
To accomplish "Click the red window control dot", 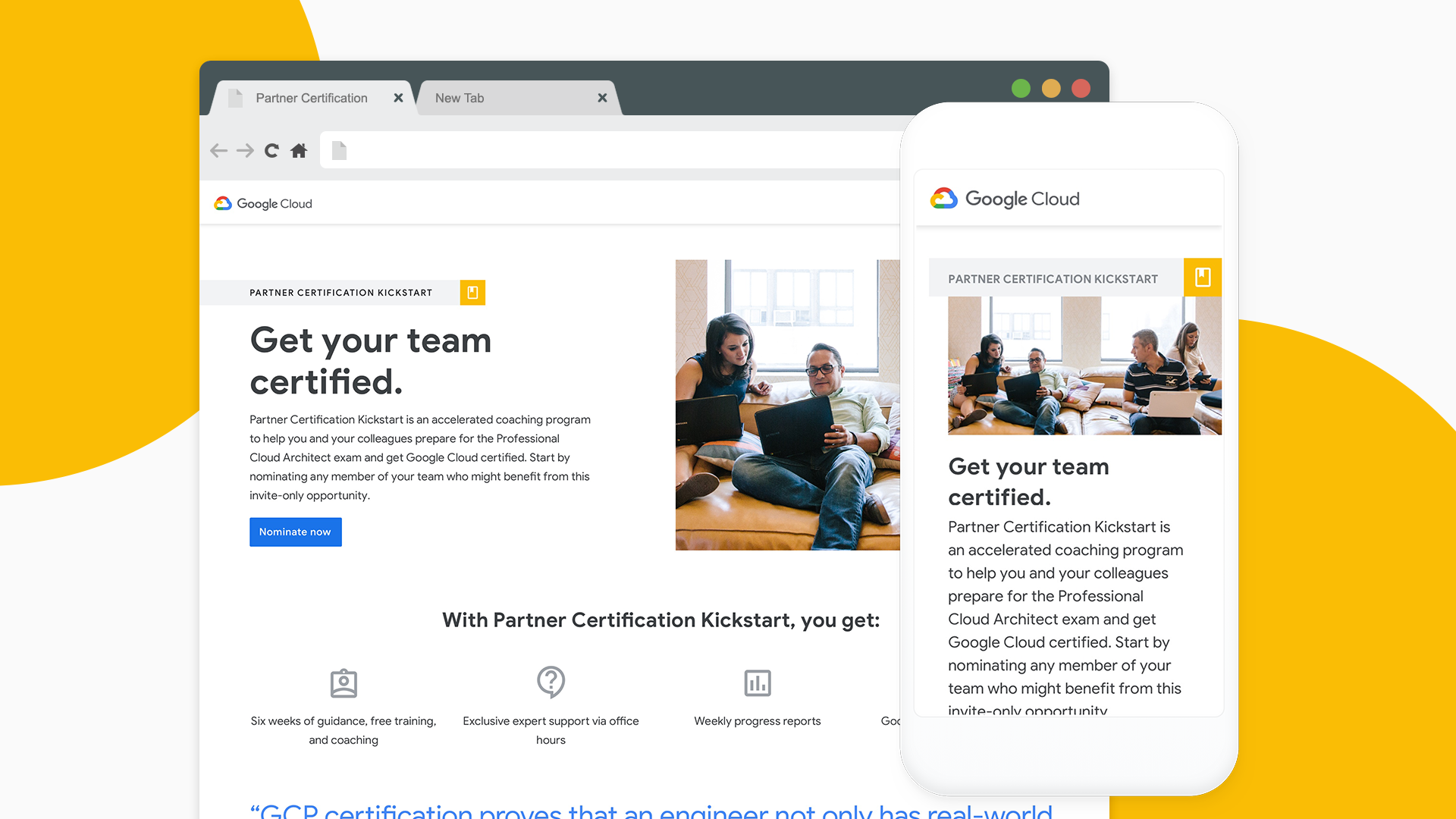I will click(1081, 88).
